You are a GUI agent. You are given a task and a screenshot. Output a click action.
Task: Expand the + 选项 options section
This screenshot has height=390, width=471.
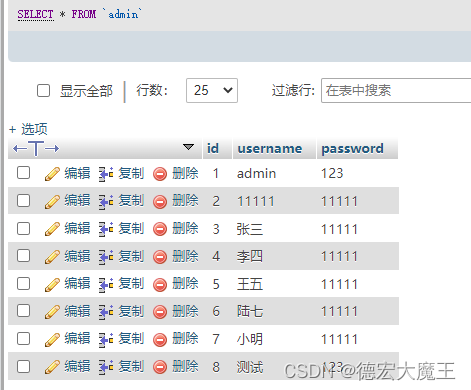point(28,129)
